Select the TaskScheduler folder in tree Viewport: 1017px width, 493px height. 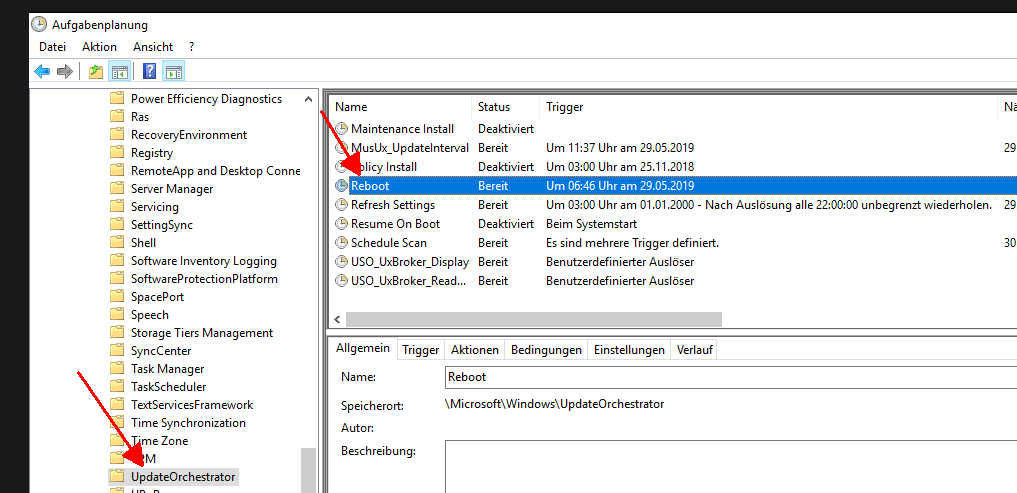(168, 387)
